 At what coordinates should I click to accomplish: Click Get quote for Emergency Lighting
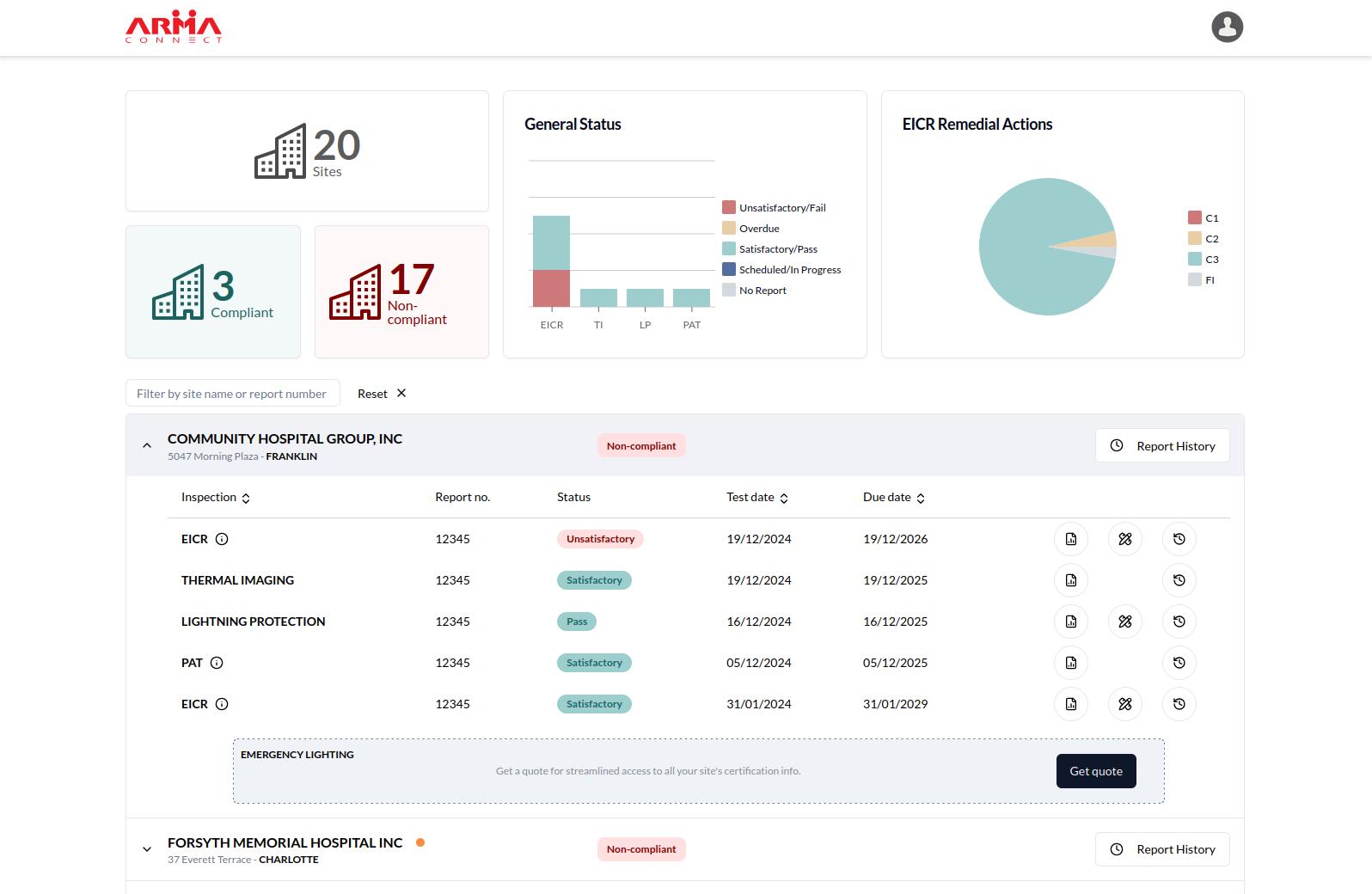[1096, 771]
